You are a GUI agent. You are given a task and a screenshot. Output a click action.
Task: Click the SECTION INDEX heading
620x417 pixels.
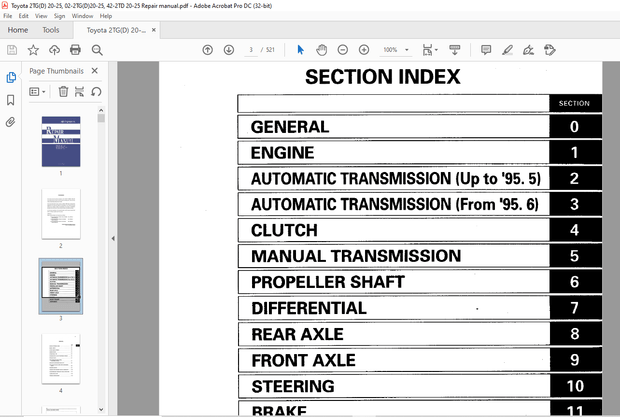tap(383, 77)
